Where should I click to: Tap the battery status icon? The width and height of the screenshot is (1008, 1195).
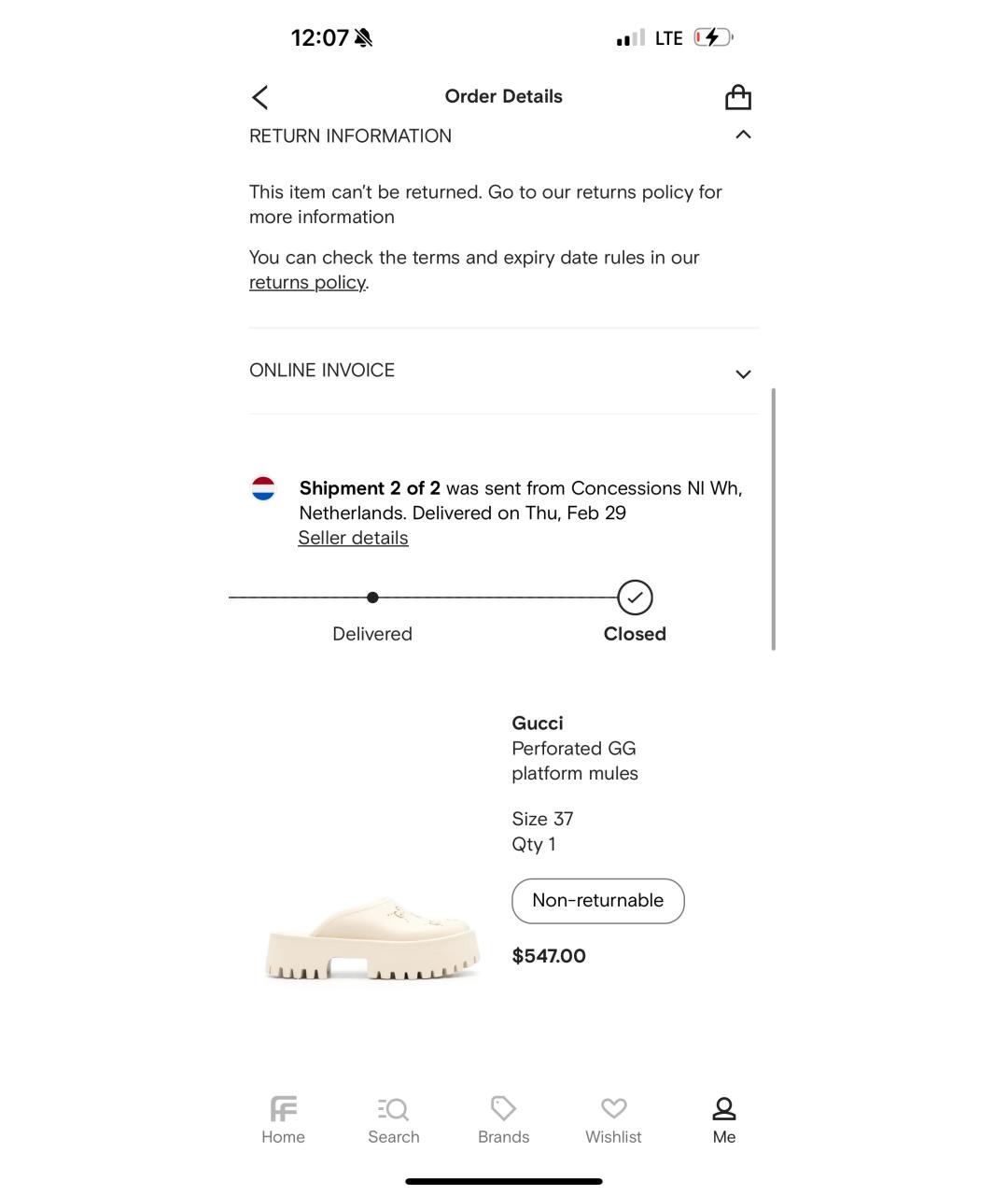[x=713, y=38]
